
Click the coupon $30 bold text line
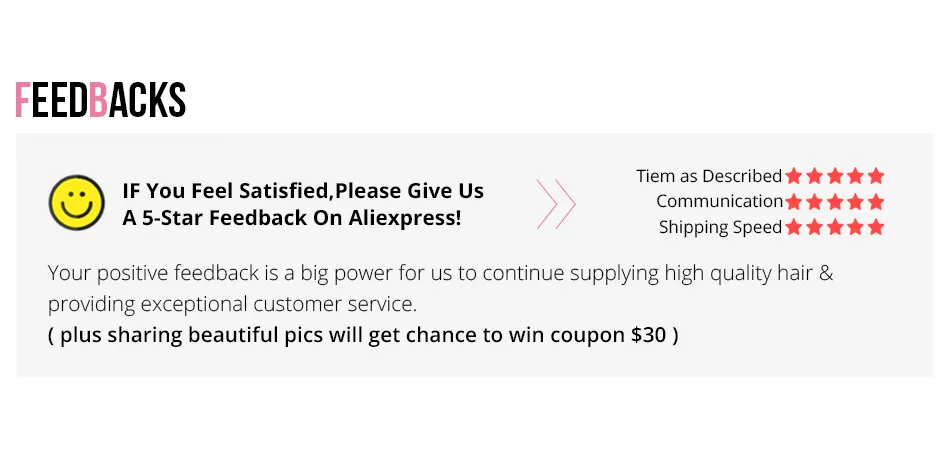tap(363, 335)
